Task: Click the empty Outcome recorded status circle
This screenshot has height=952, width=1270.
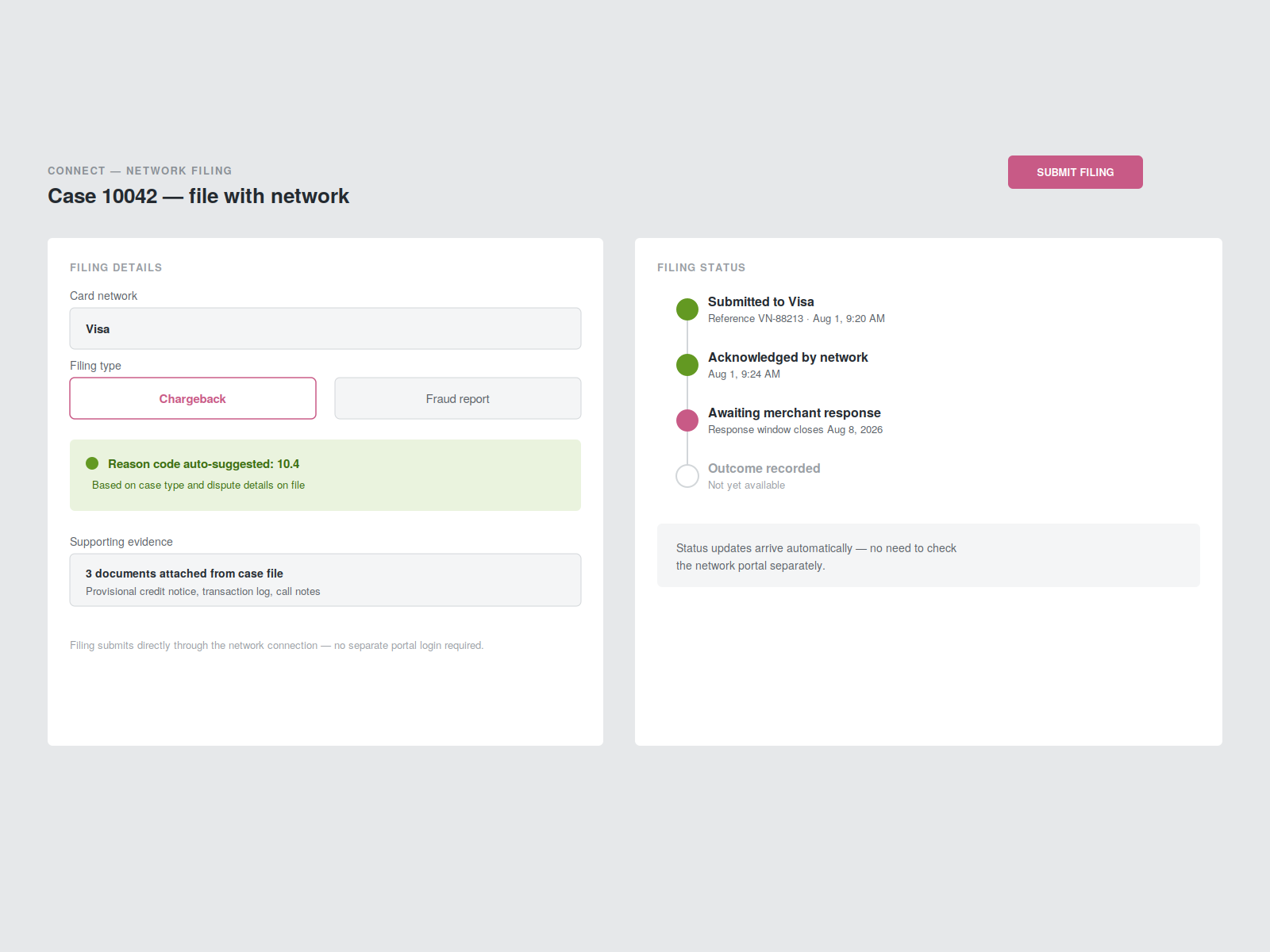Action: [687, 476]
